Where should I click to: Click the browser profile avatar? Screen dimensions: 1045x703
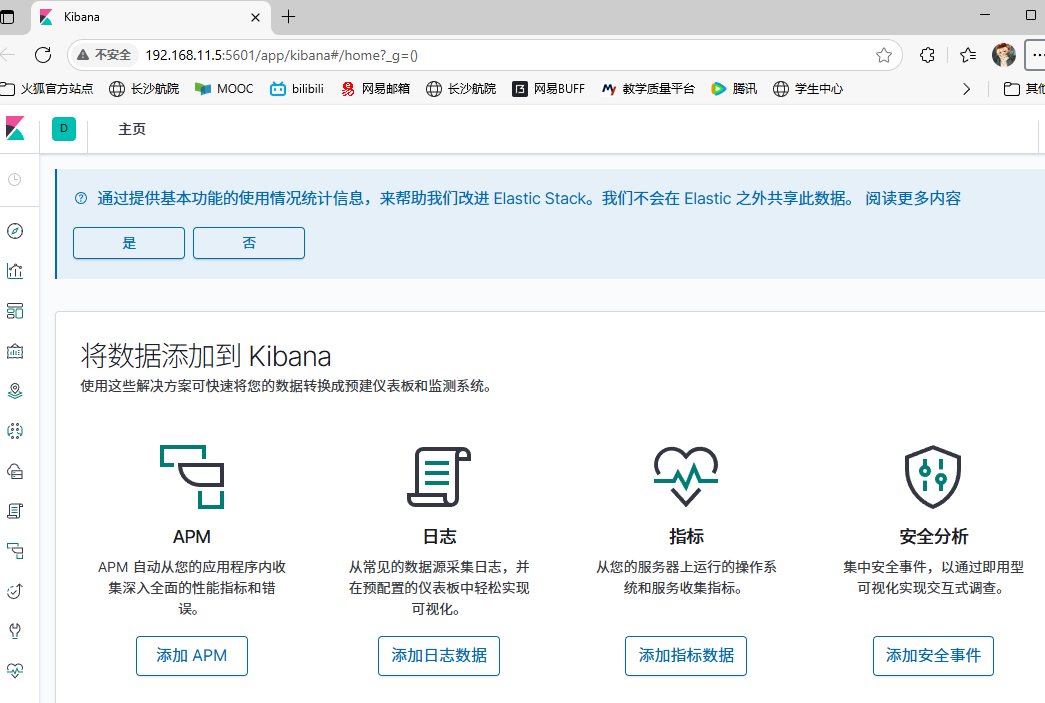1004,55
